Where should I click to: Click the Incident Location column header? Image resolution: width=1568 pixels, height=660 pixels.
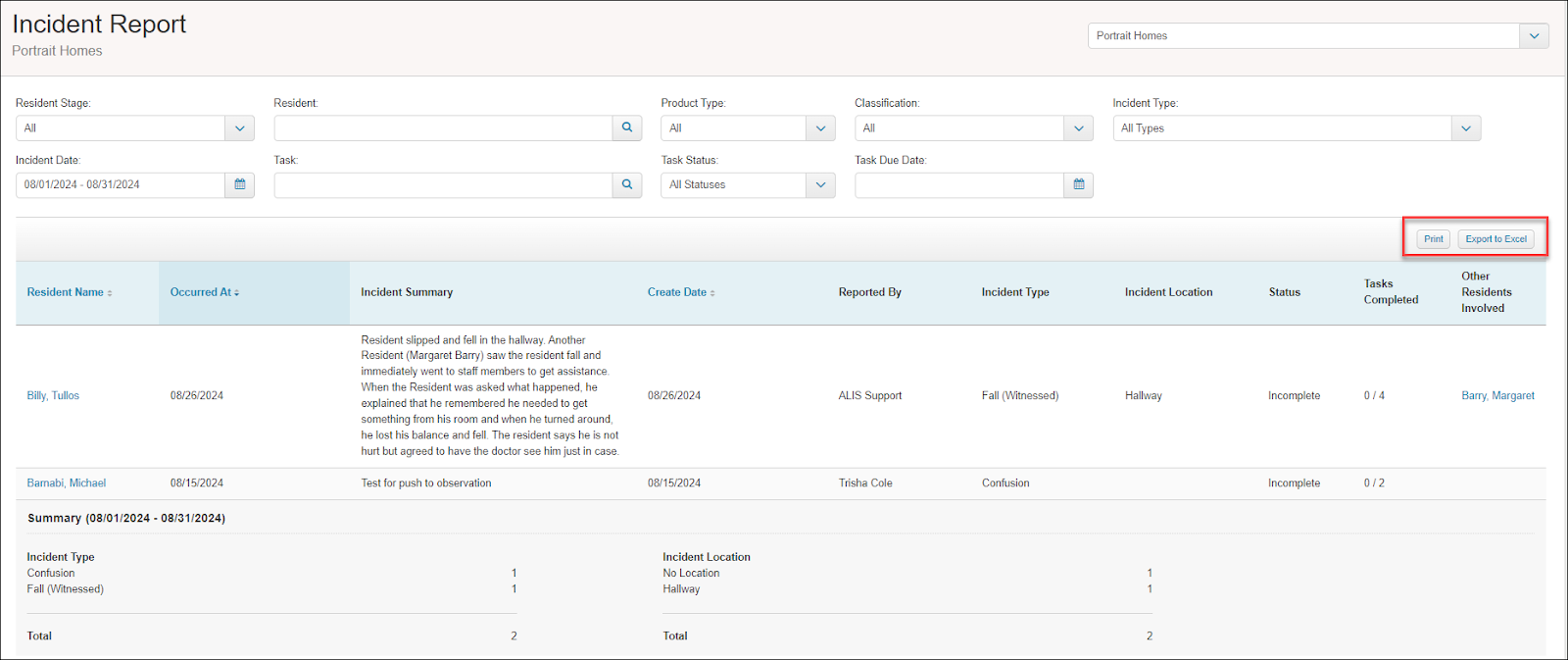[1168, 292]
